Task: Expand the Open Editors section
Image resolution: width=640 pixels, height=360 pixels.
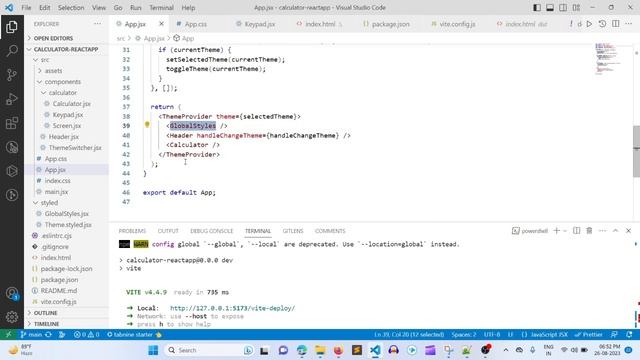Action: [68, 38]
